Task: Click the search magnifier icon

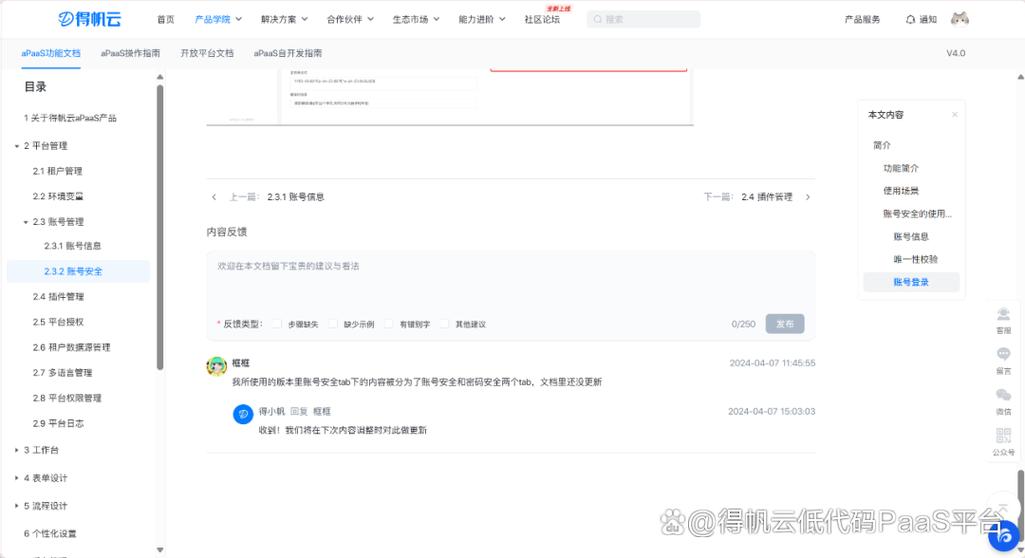Action: click(x=597, y=20)
